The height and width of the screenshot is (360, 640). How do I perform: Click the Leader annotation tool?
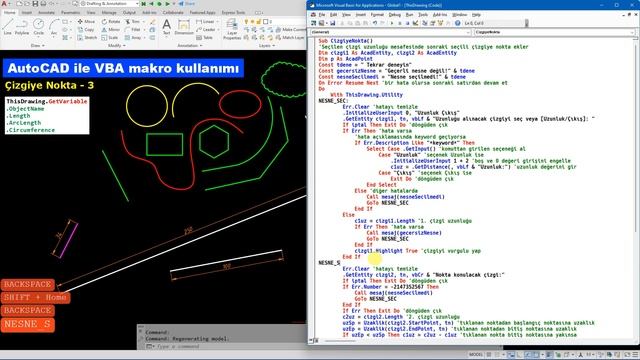click(206, 29)
